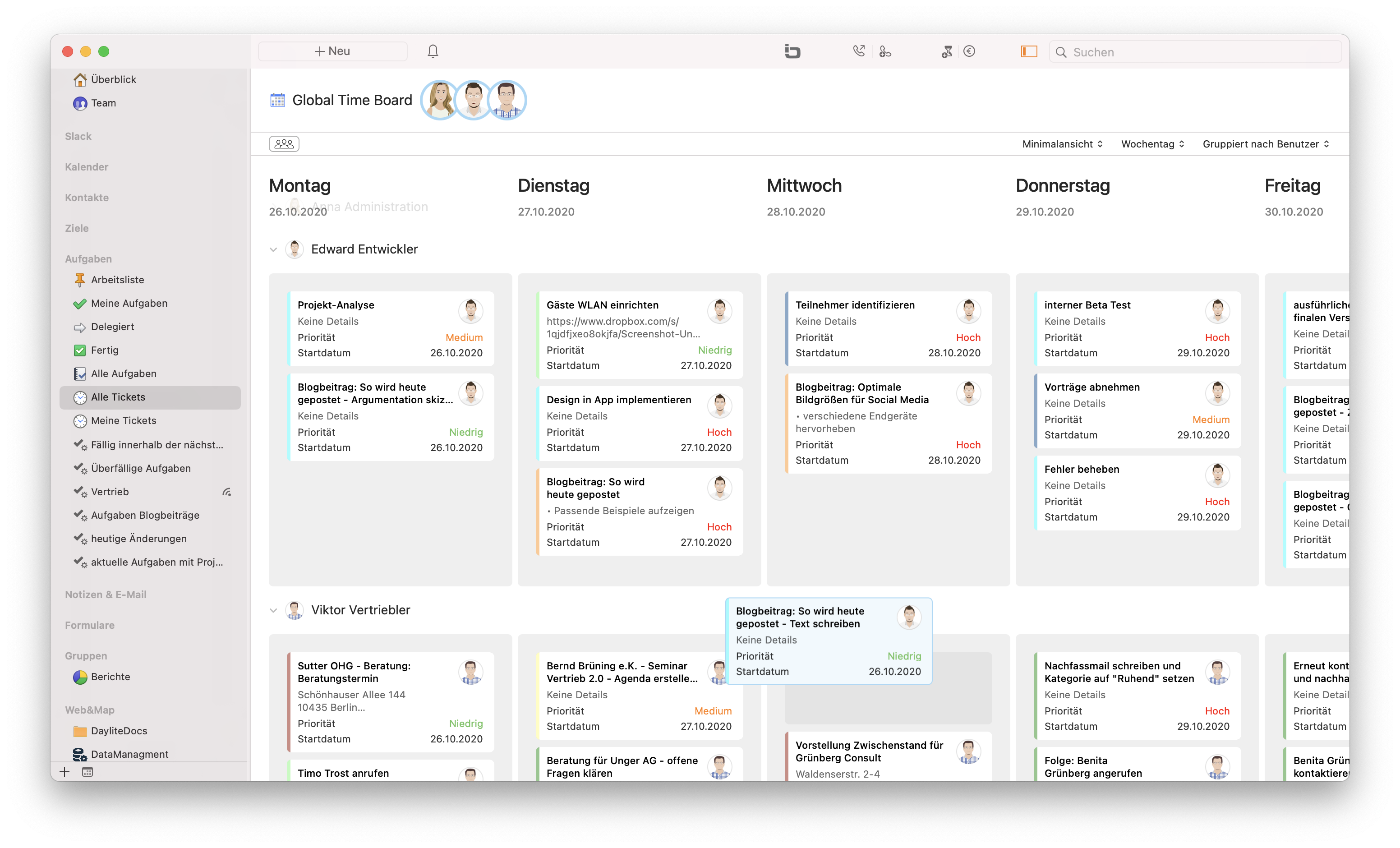Screen dimensions: 1400x848
Task: Collapse the Edward Entwickler group
Action: (273, 249)
